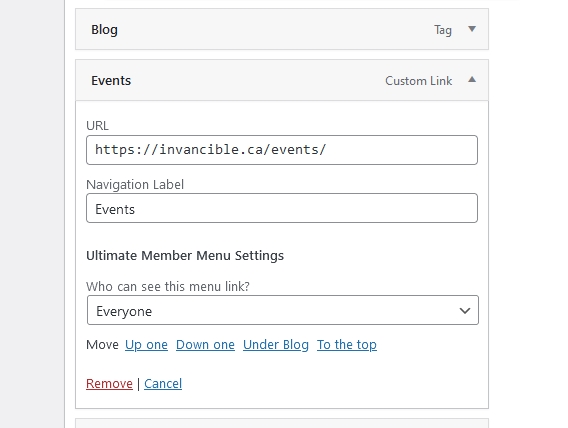Click the Tag type label on Blog
This screenshot has width=568, height=428.
click(x=443, y=30)
